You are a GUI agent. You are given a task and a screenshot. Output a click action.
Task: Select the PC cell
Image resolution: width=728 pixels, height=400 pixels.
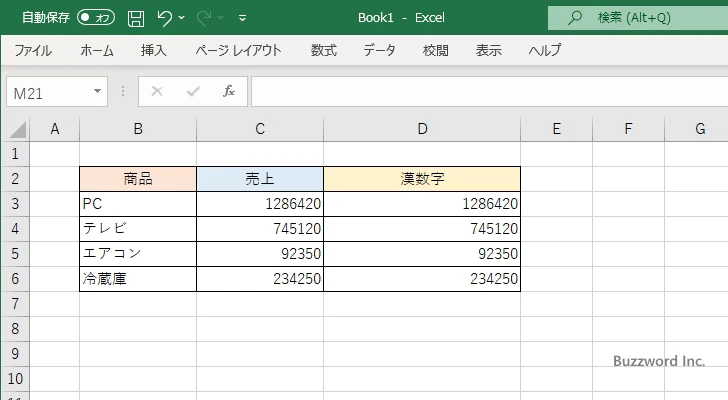pyautogui.click(x=138, y=204)
